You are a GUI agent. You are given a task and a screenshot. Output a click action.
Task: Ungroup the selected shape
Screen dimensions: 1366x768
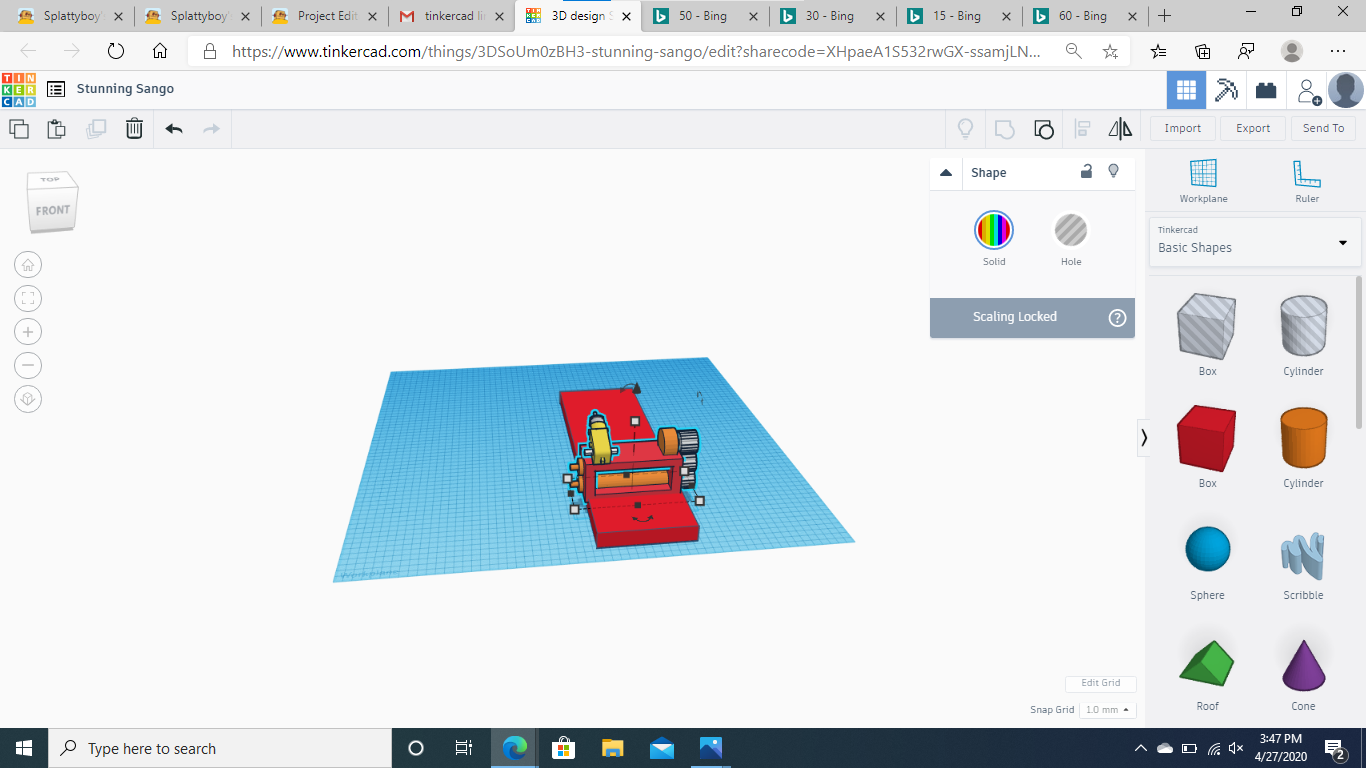click(x=1043, y=128)
